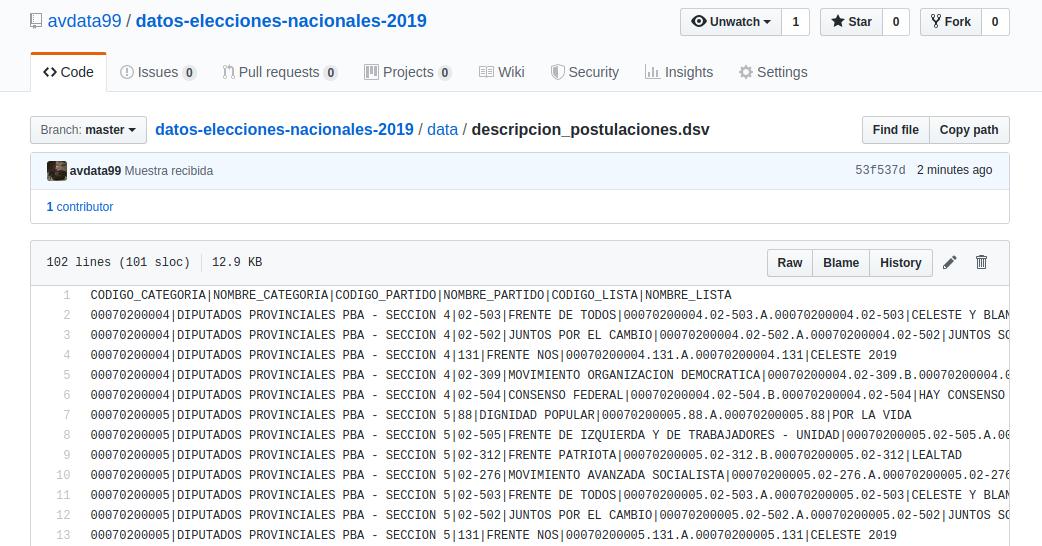Open datos-elecciones-nacionales-2019 repo title link

click(281, 21)
